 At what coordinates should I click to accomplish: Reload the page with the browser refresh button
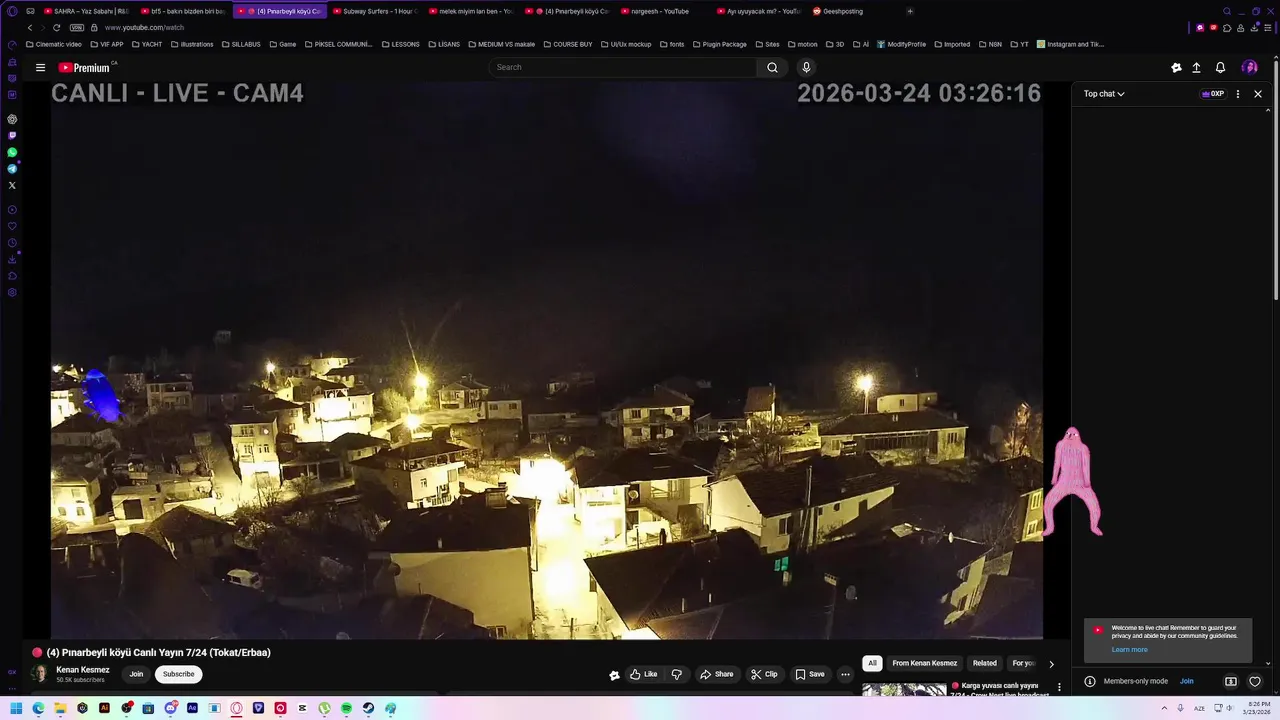57,28
